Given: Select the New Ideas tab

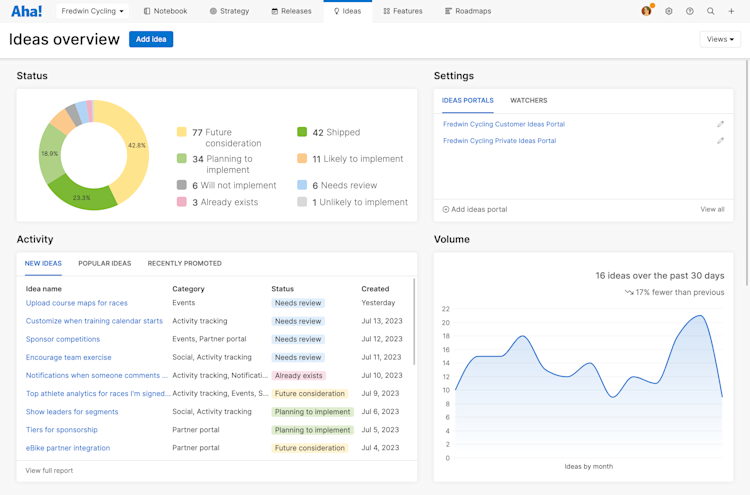Looking at the screenshot, I should (x=43, y=264).
